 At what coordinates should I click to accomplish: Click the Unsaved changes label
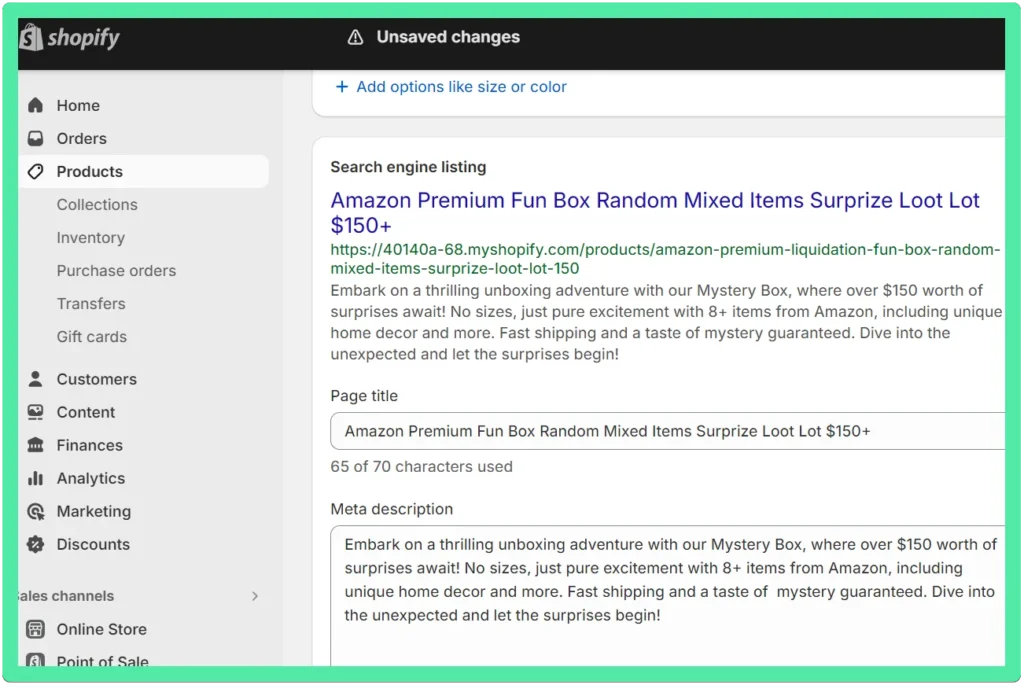click(448, 37)
